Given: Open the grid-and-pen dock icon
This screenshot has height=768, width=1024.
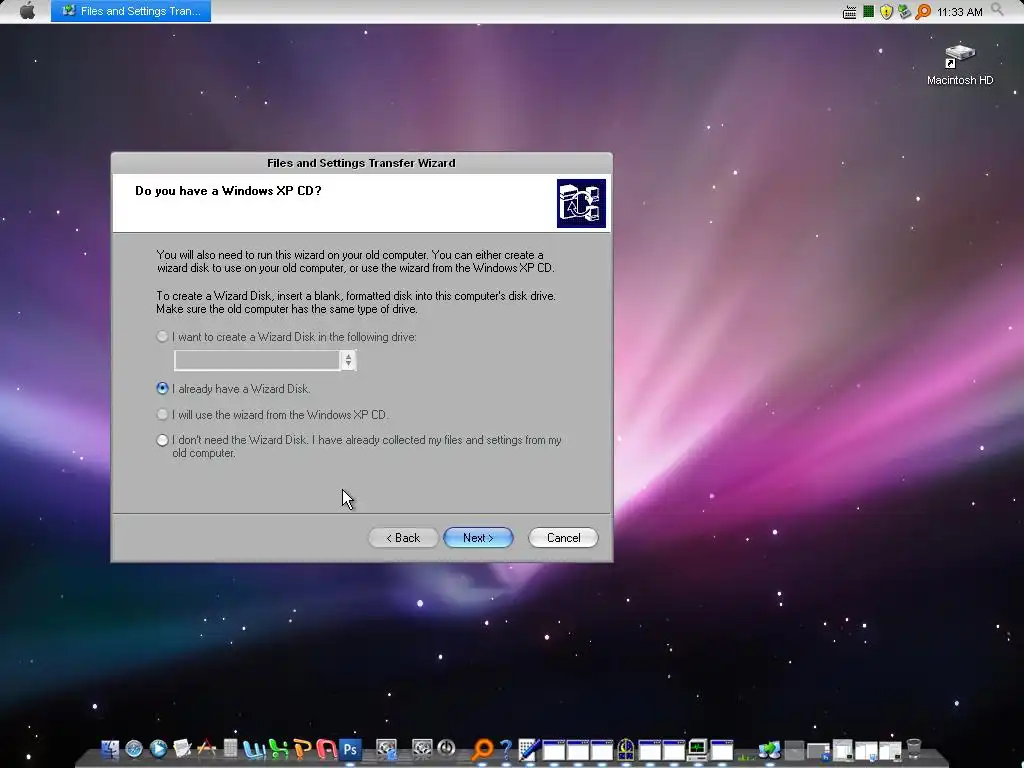Looking at the screenshot, I should [x=529, y=749].
